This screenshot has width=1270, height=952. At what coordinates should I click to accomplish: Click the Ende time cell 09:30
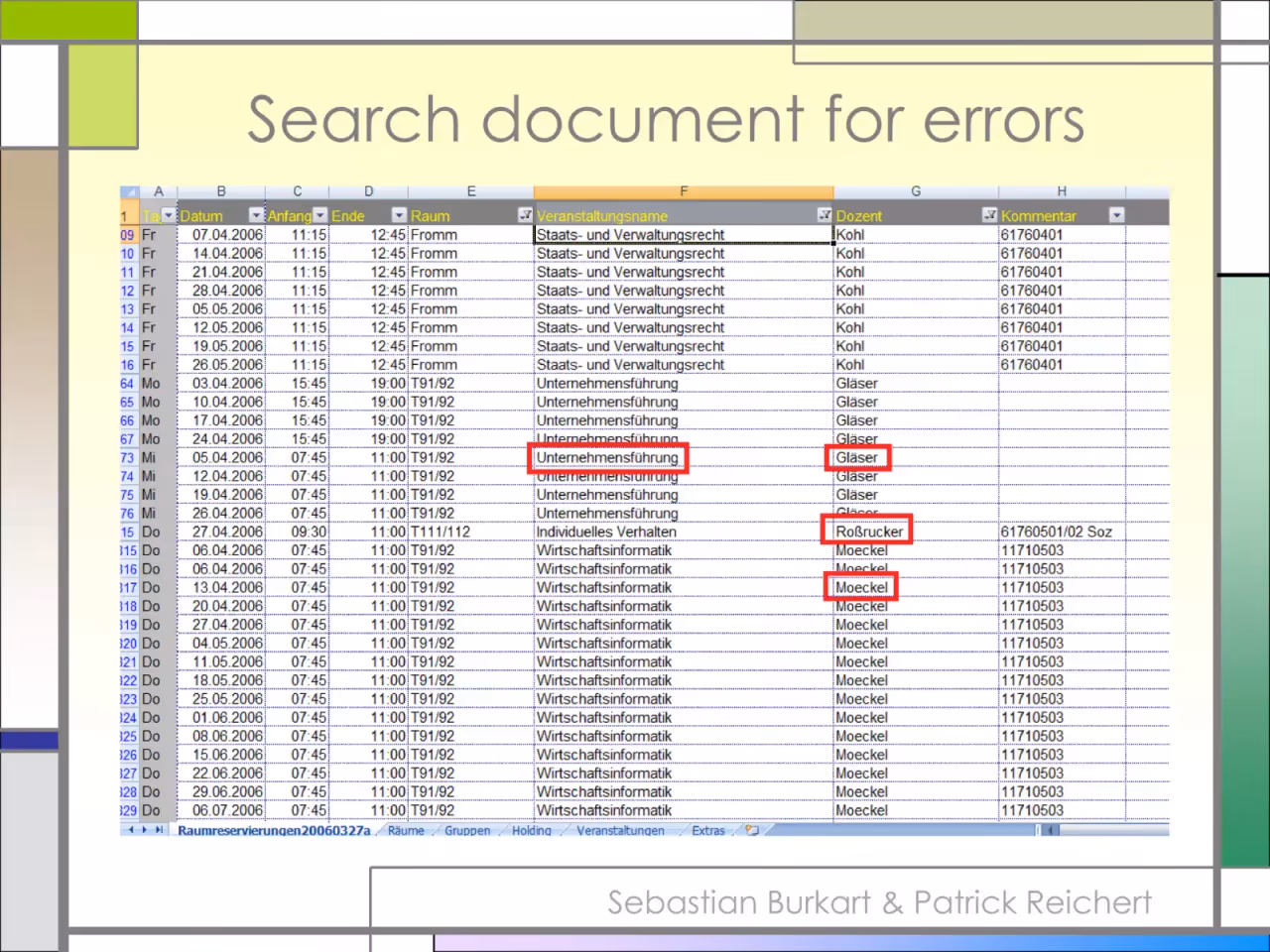[x=297, y=533]
